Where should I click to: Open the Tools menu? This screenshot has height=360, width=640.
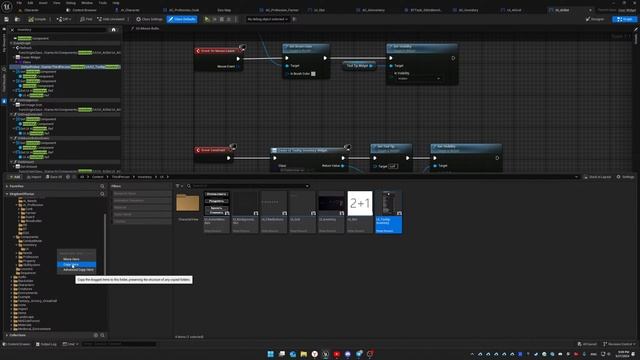pos(103,3)
